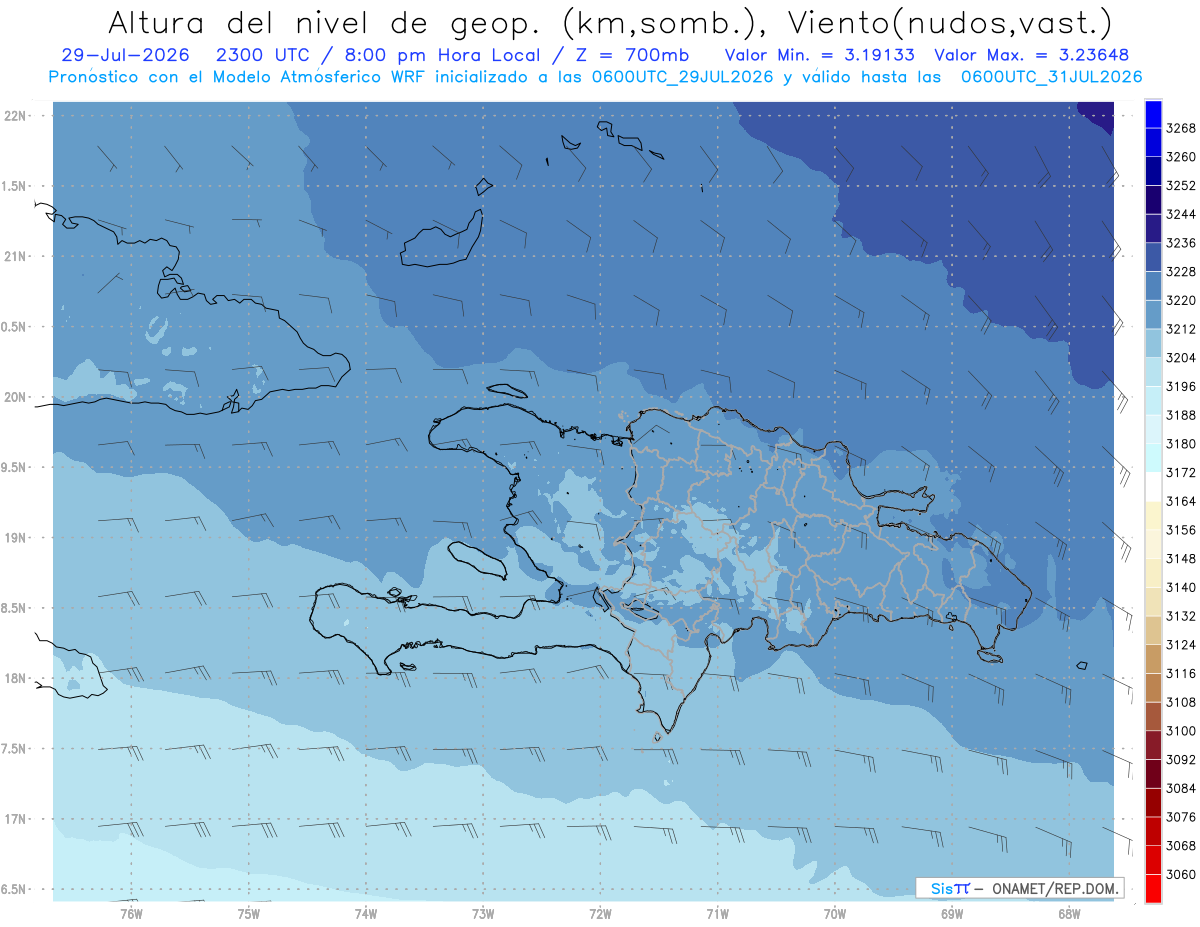Viewport: 1200px width, 927px height.
Task: Click the 71W longitude axis label
Action: 717,912
